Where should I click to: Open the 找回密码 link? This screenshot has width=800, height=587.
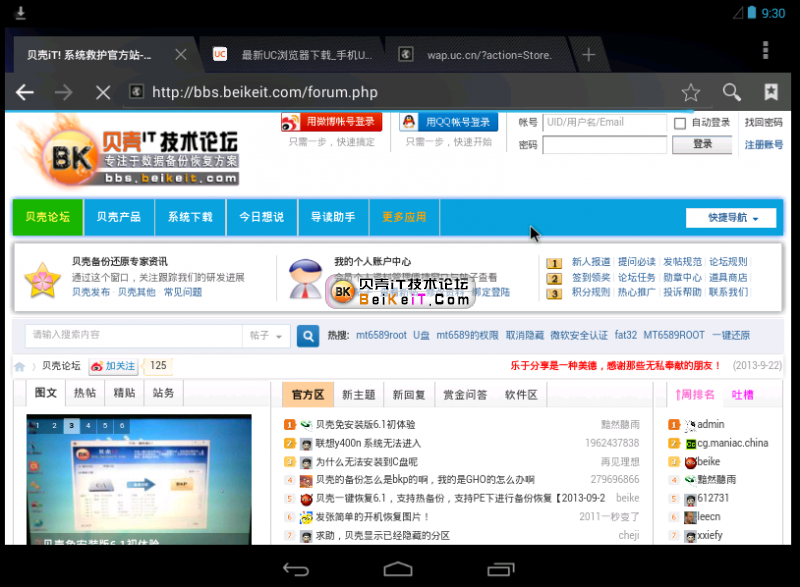point(763,122)
